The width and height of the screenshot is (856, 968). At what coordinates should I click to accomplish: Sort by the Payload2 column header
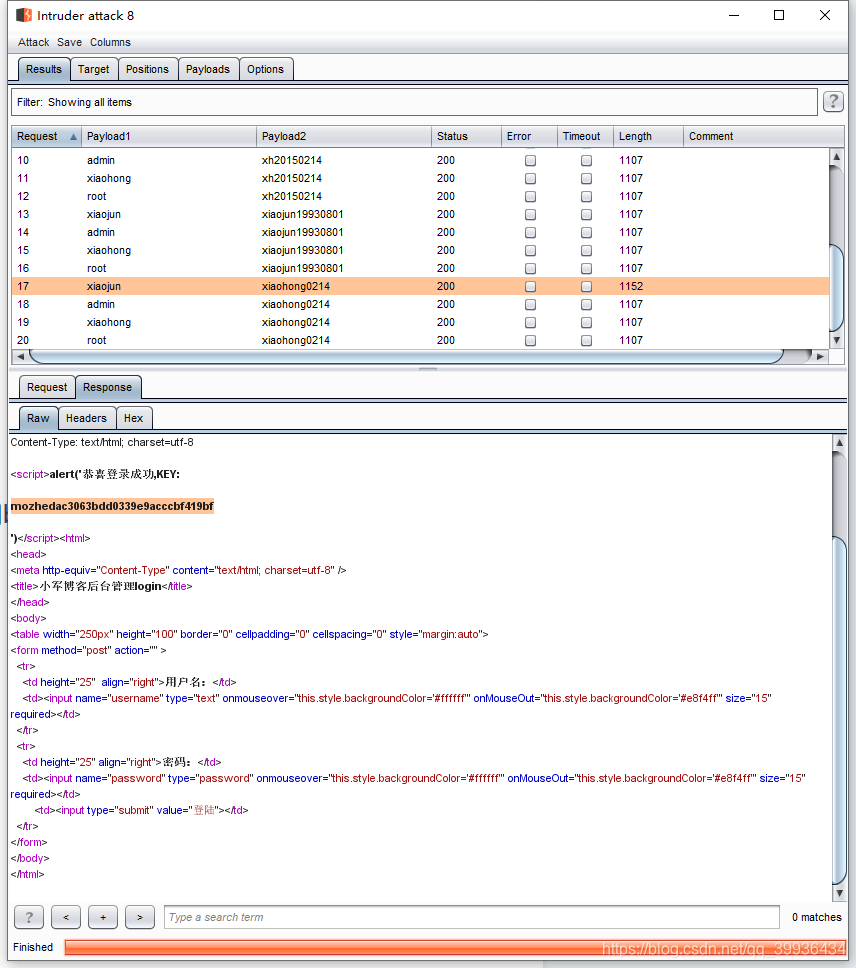(344, 136)
